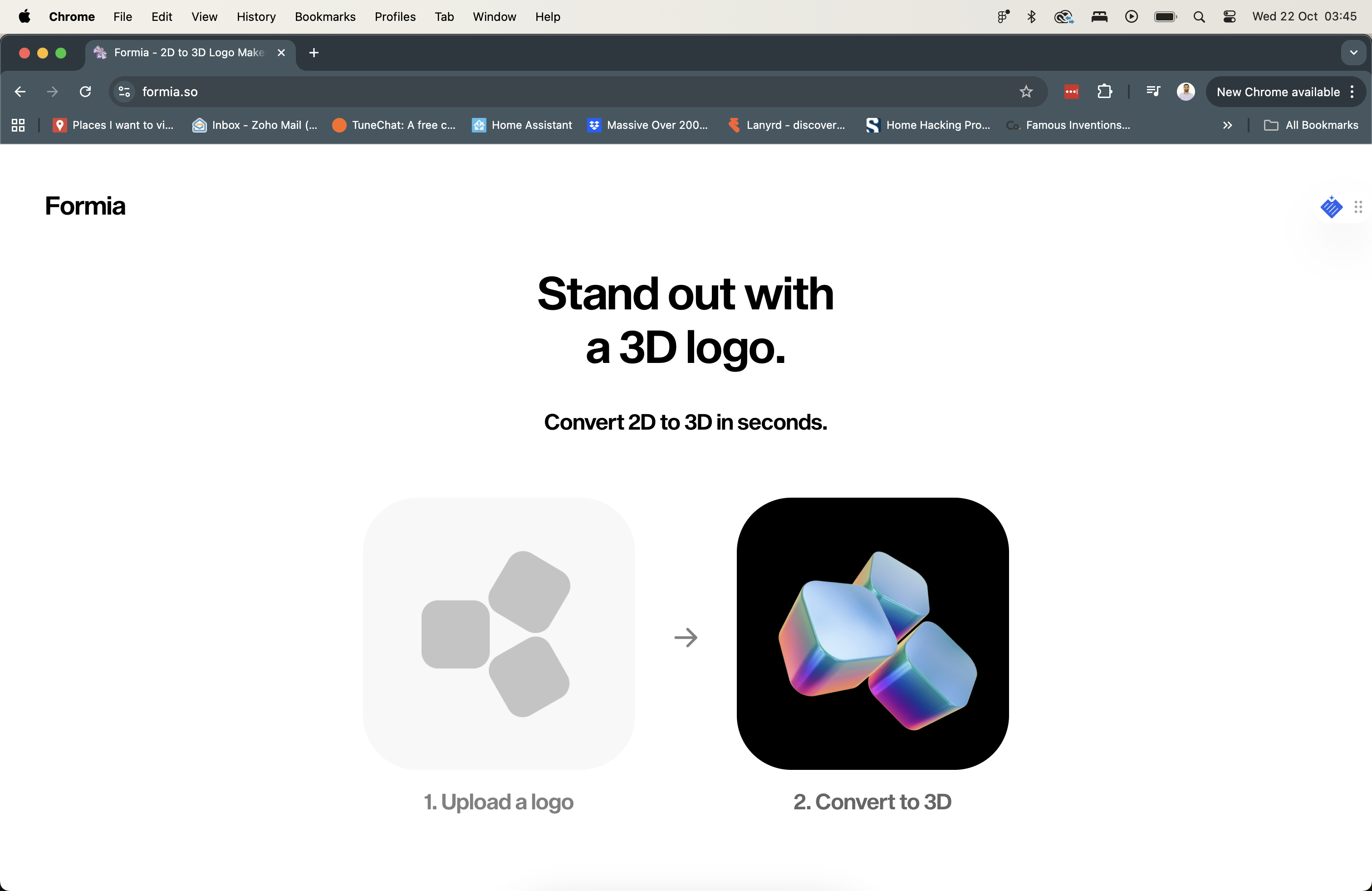Viewport: 1372px width, 891px height.
Task: Open the bookmarks apps grid icon
Action: coord(18,125)
